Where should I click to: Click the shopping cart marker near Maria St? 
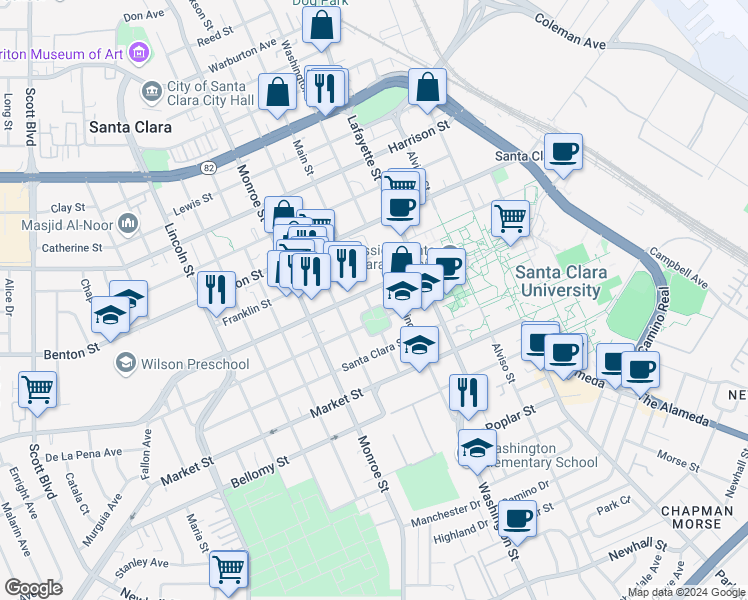click(229, 572)
